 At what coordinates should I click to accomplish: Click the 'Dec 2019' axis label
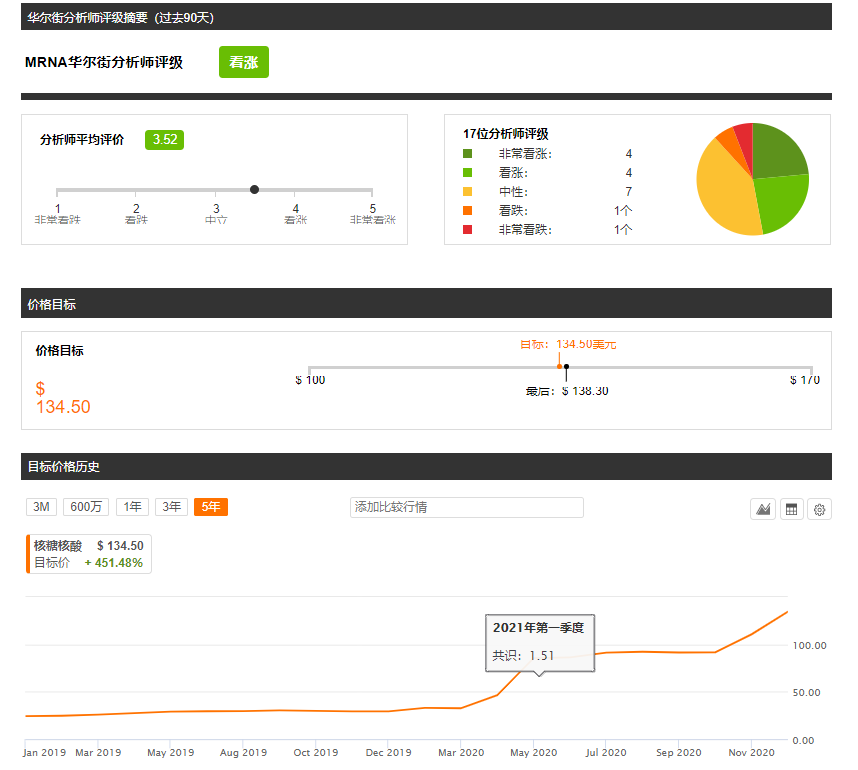(389, 752)
